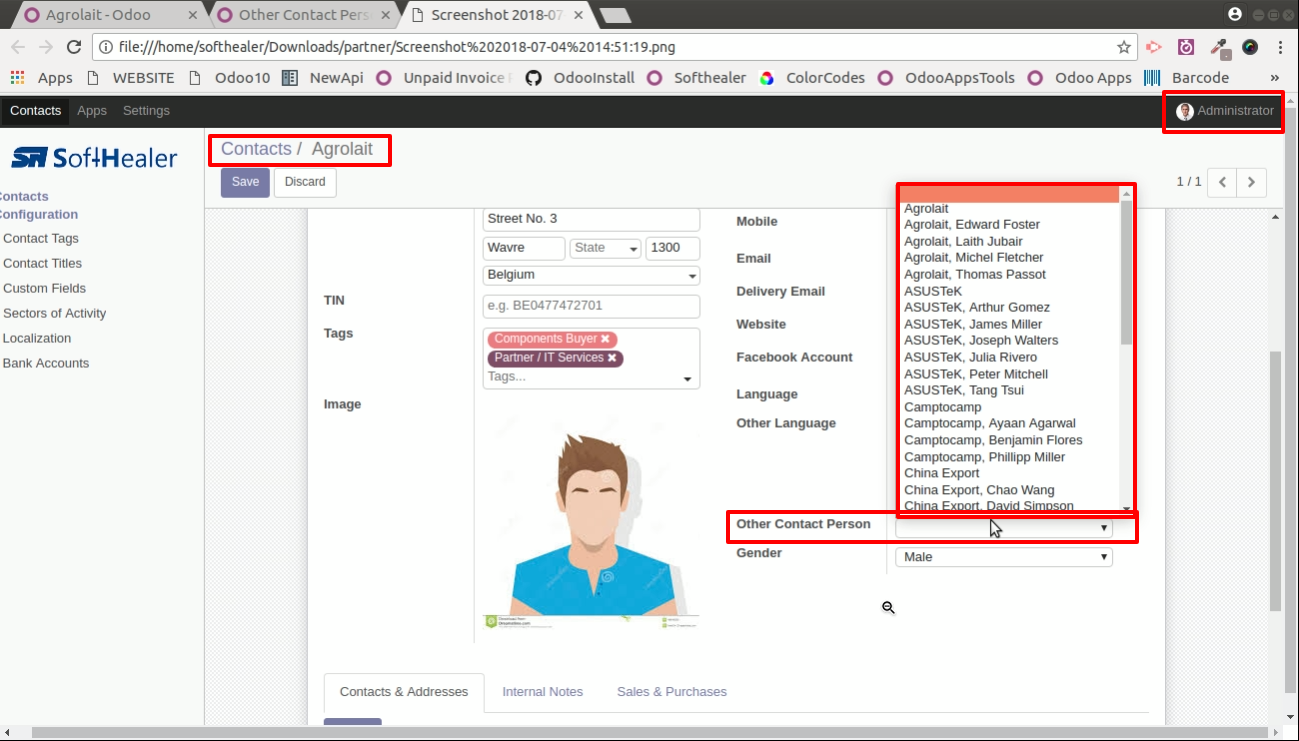Open the Chrome three-dot menu
Viewport: 1299px width, 741px height.
(x=1280, y=47)
